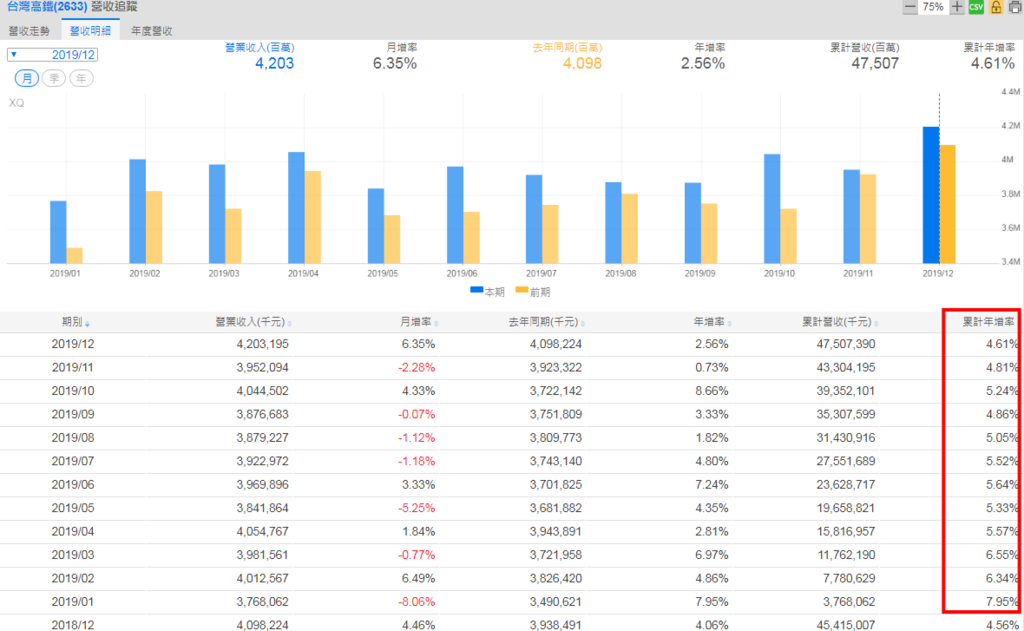
Task: Sort table by 營業收入(千元) column
Action: [253, 322]
